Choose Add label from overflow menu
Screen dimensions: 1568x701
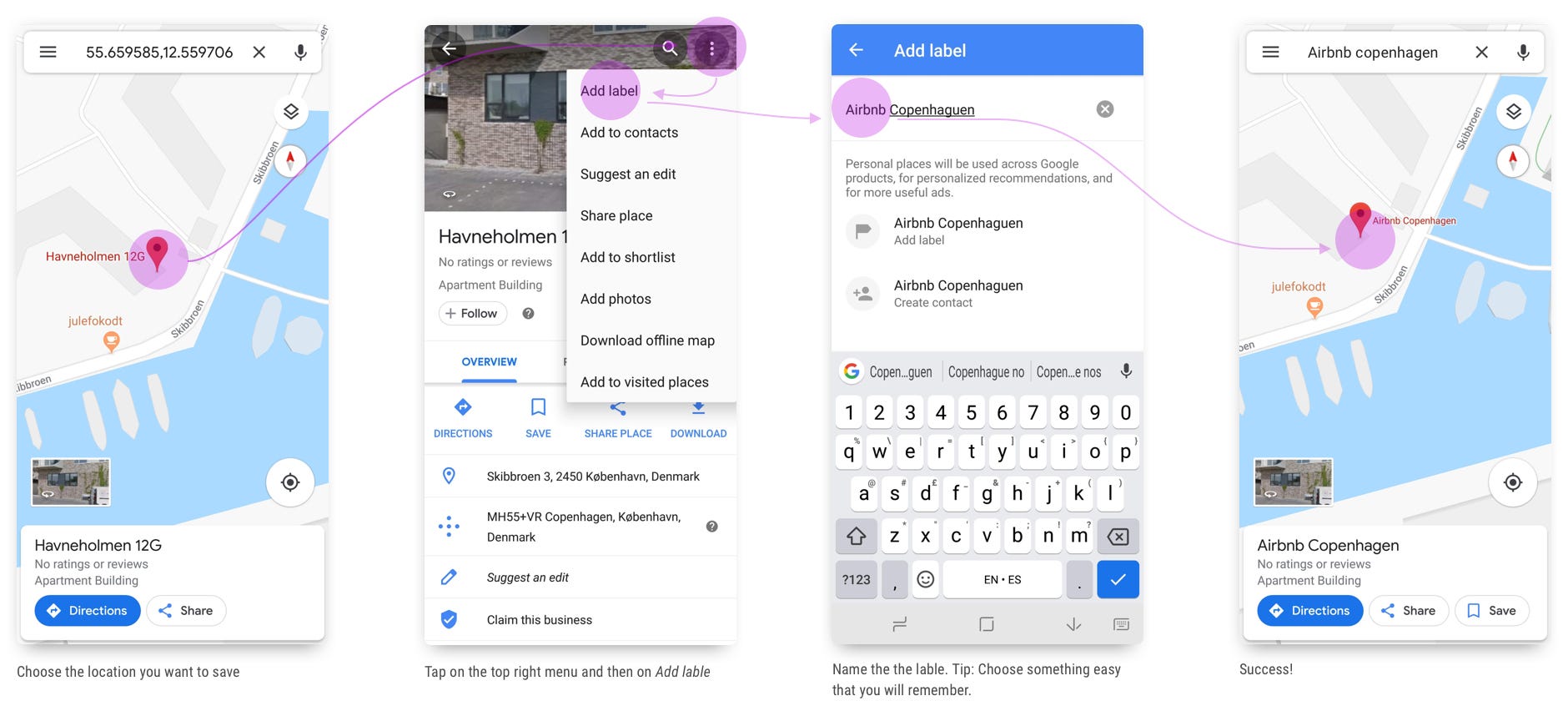point(651,91)
